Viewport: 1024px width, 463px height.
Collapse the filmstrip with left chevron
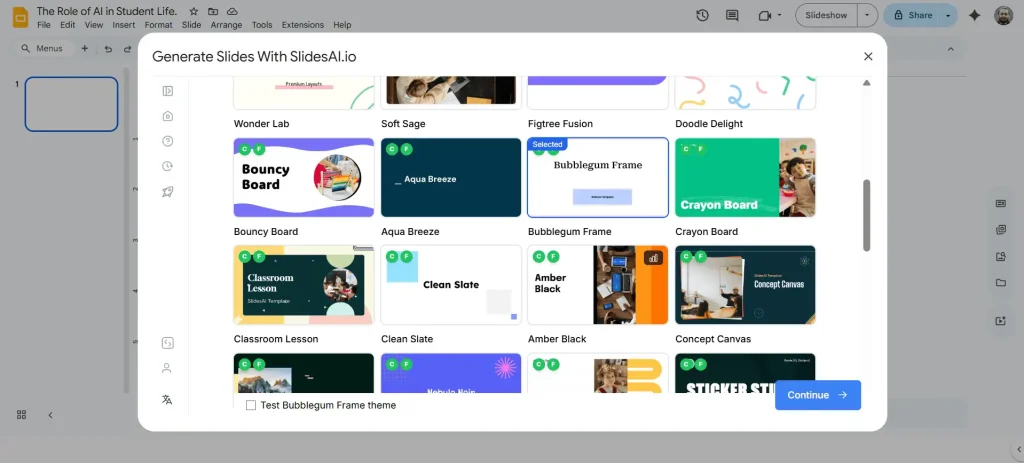point(50,415)
